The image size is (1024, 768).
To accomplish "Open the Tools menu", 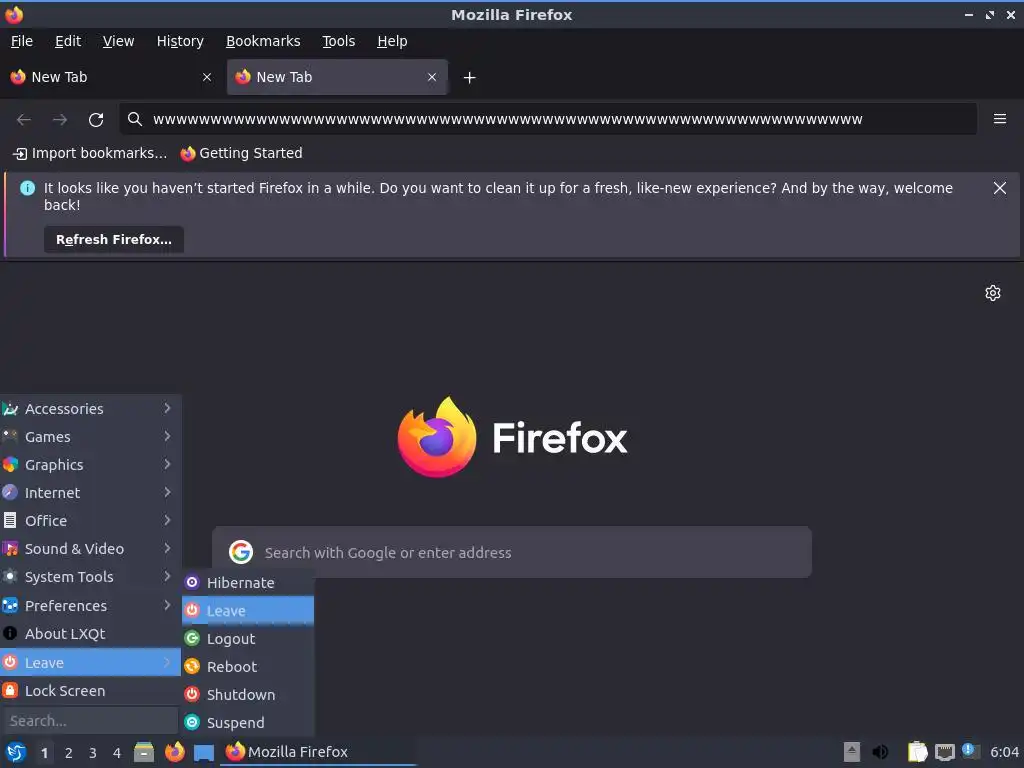I will 338,41.
